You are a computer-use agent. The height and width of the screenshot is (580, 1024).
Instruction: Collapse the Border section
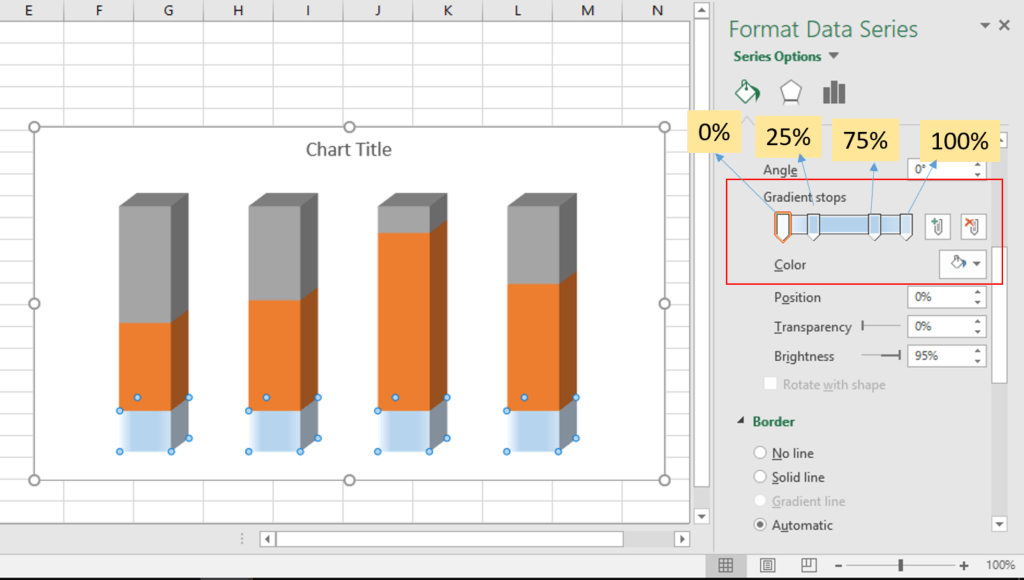point(739,422)
